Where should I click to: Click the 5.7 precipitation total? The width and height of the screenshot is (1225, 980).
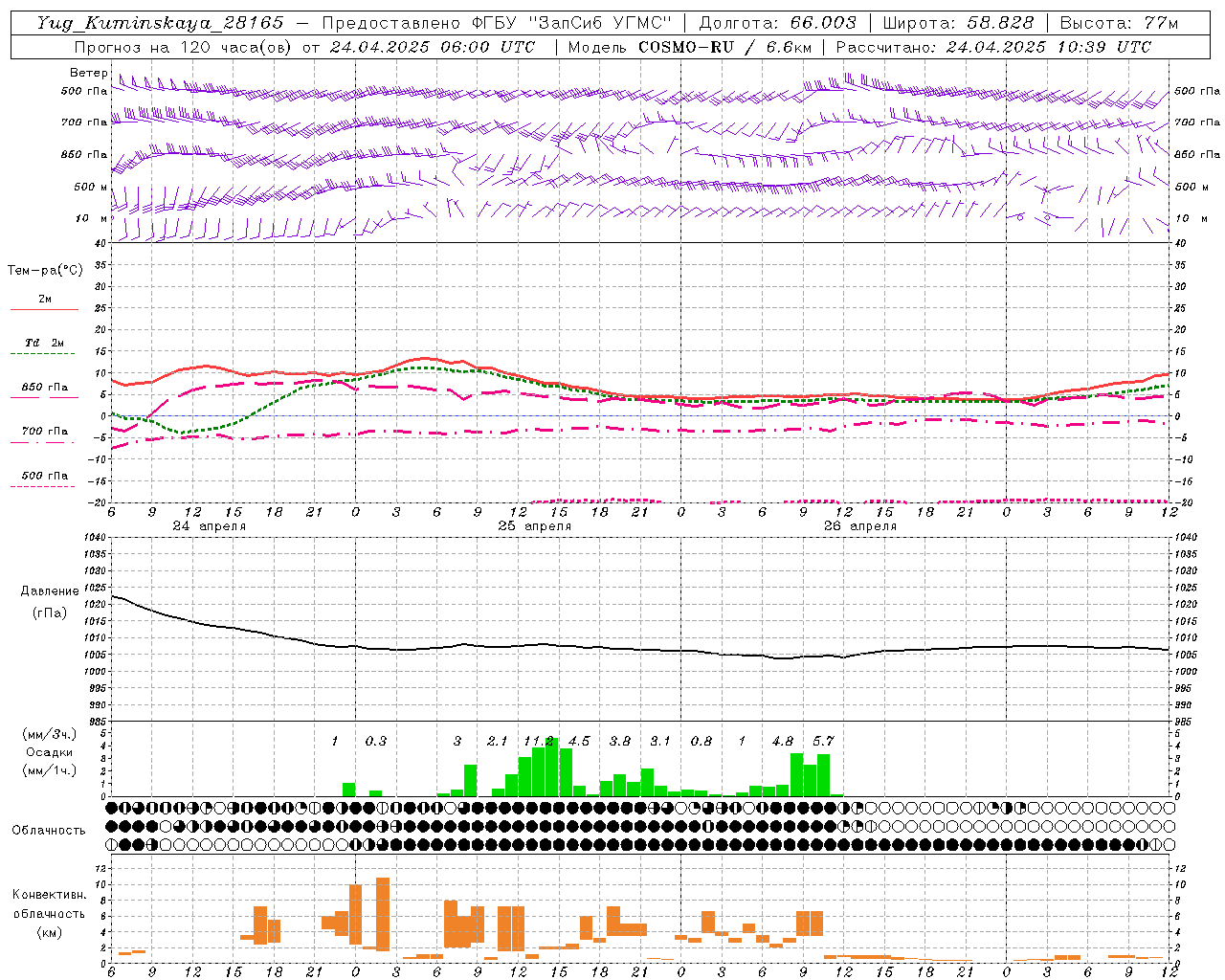[x=823, y=741]
